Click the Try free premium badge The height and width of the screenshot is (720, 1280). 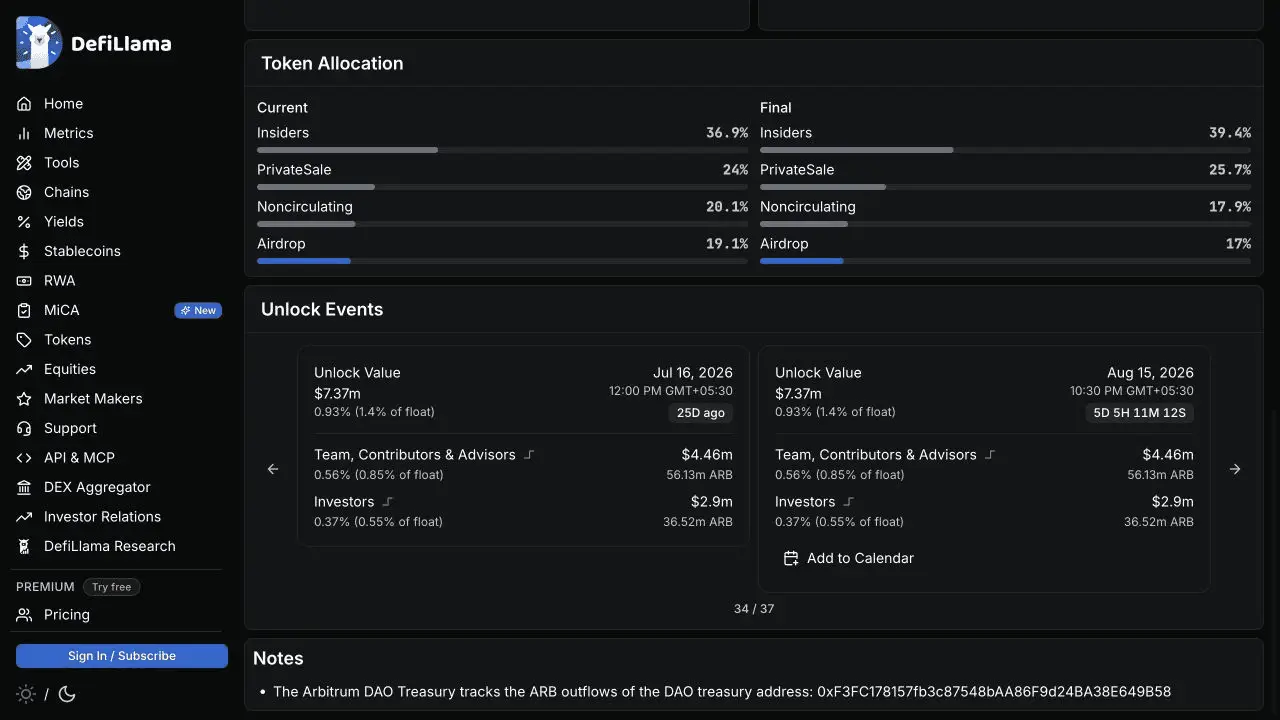tap(111, 587)
